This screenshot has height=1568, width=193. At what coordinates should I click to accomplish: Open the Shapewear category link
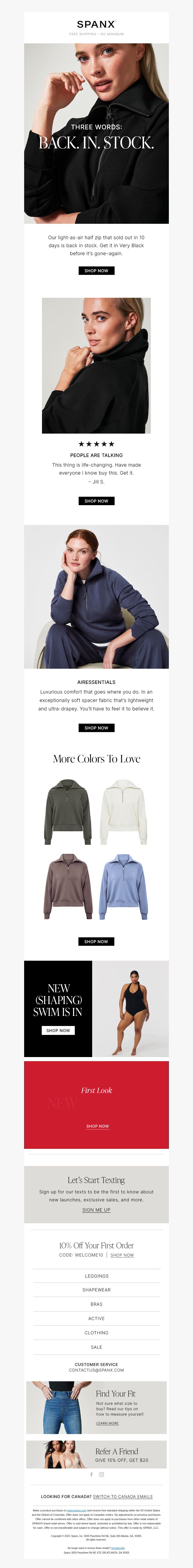[x=96, y=1289]
